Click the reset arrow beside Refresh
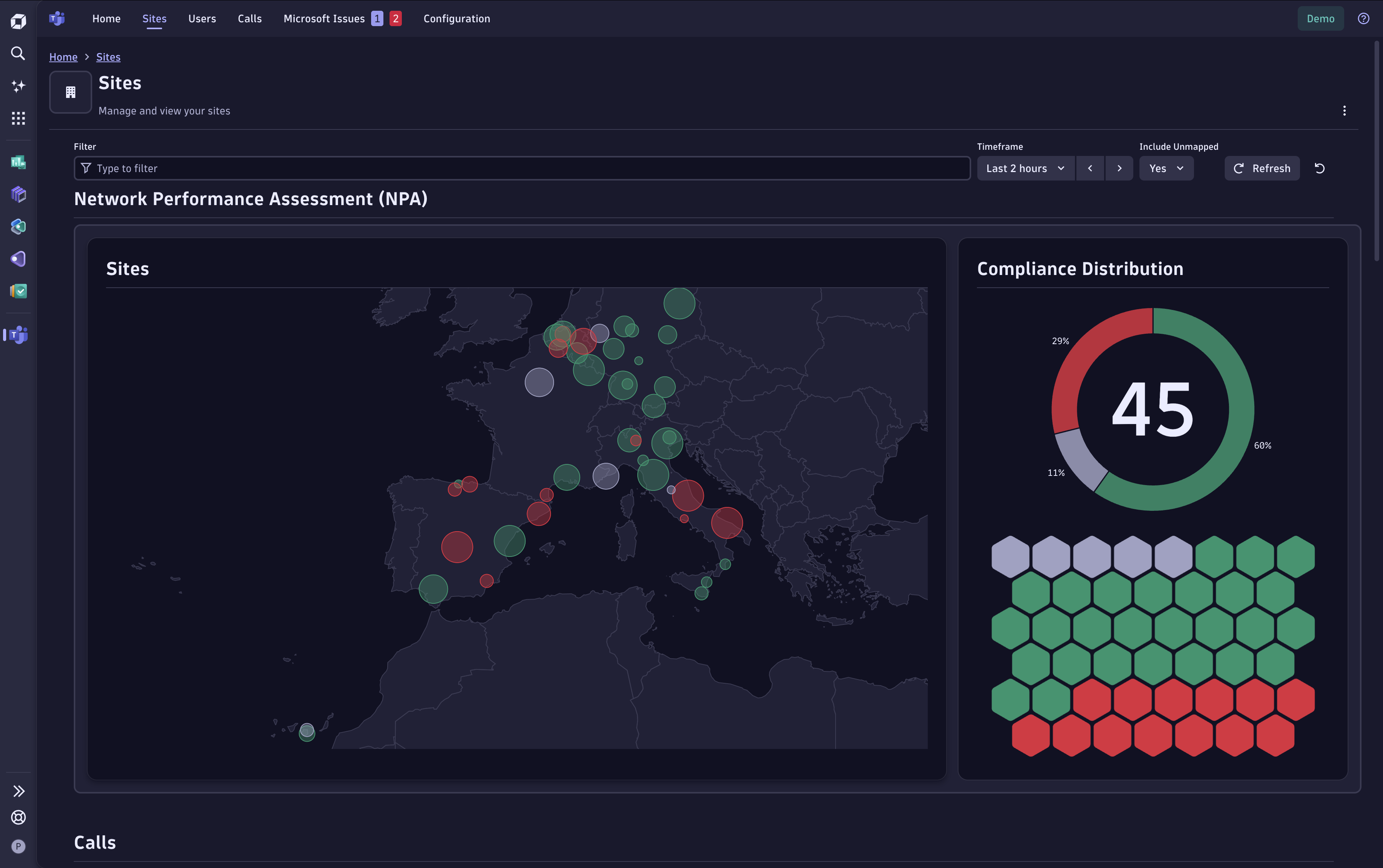This screenshot has height=868, width=1383. tap(1319, 168)
